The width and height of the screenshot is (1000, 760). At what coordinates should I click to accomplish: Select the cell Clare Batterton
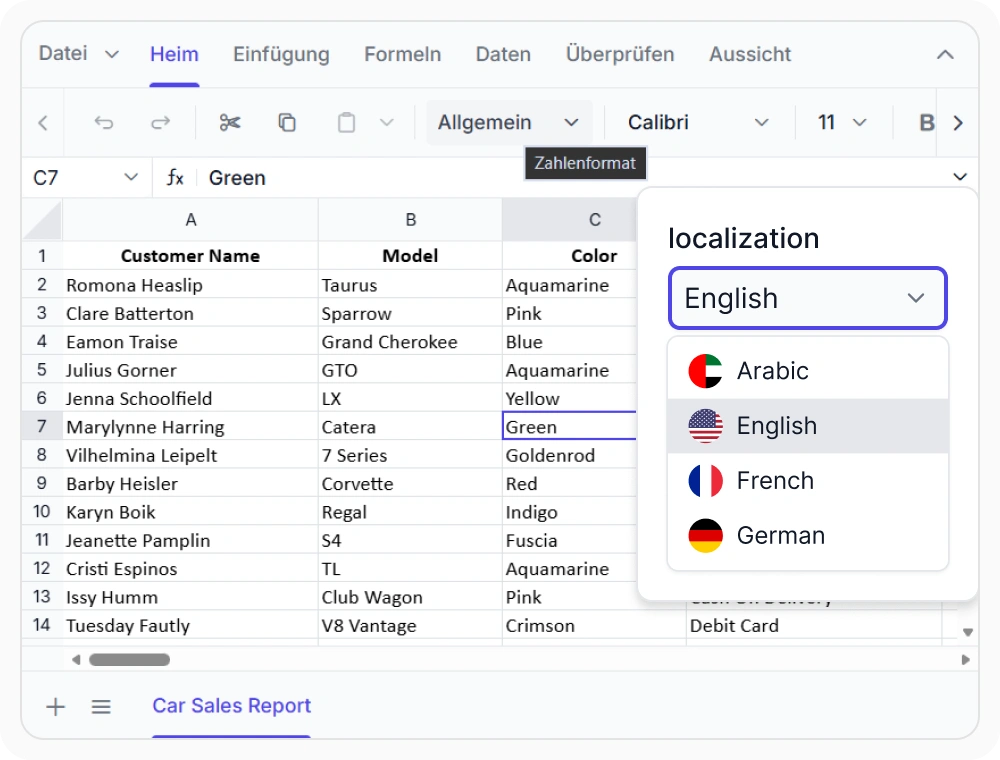[x=190, y=314]
